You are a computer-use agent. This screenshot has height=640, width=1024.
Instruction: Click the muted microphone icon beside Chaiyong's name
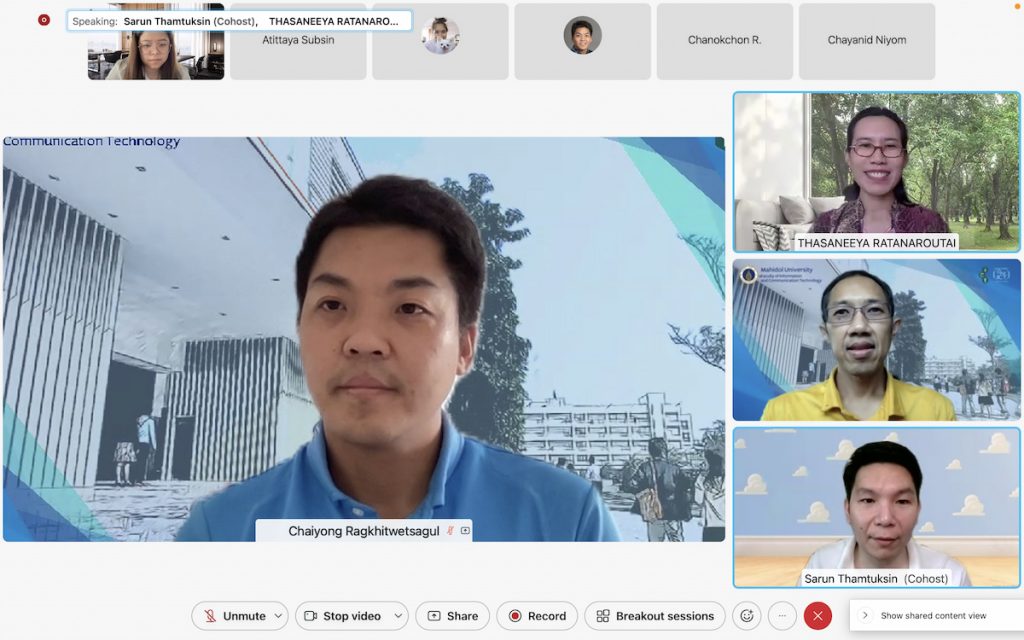pyautogui.click(x=450, y=531)
